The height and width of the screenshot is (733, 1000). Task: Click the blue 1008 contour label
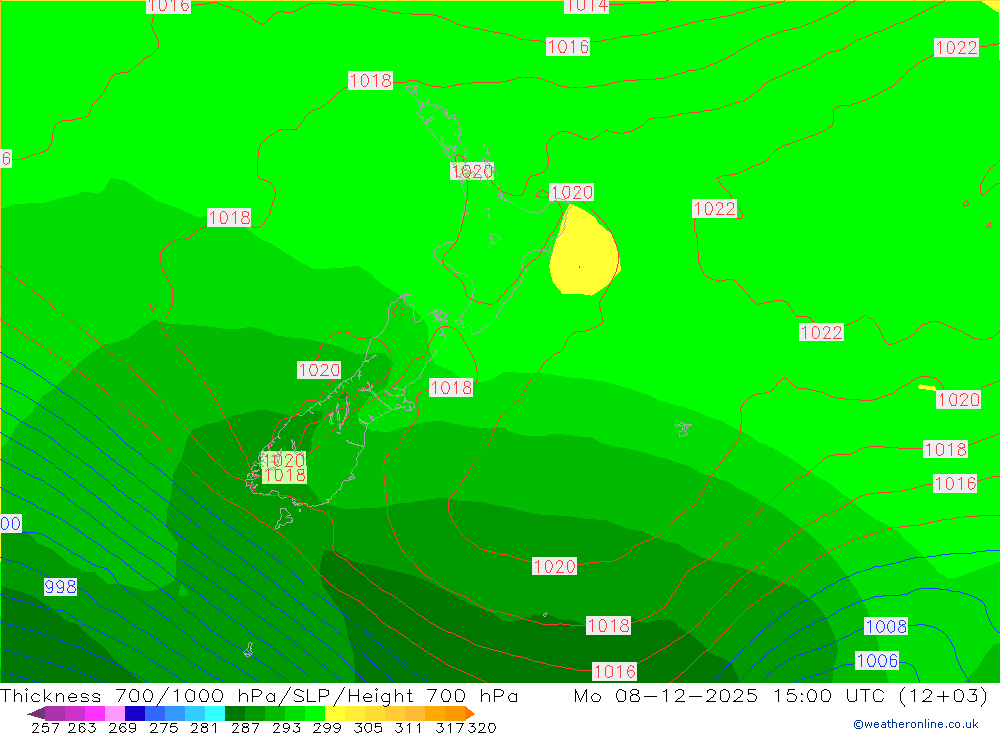[886, 626]
